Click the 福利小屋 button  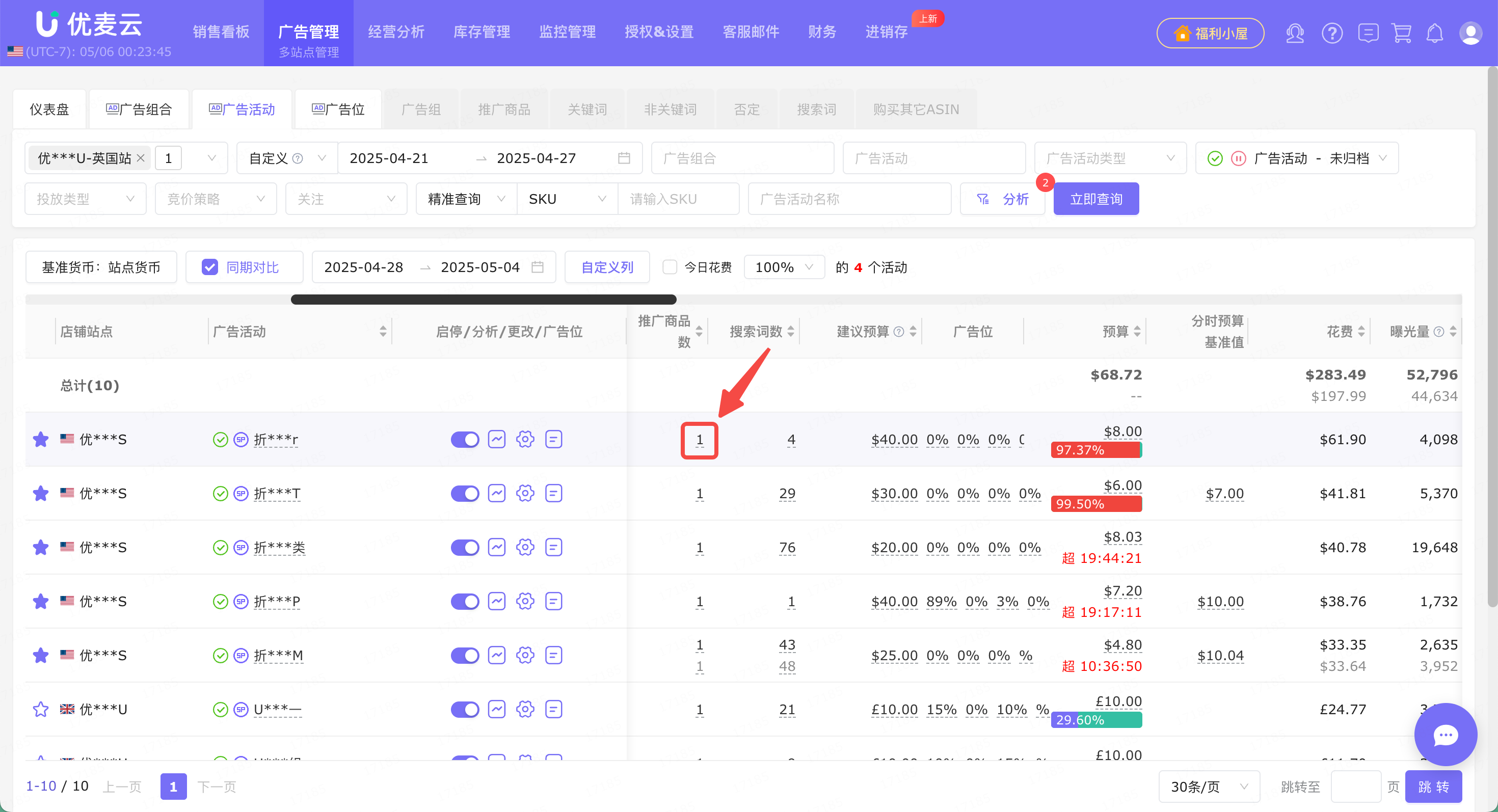point(1210,33)
